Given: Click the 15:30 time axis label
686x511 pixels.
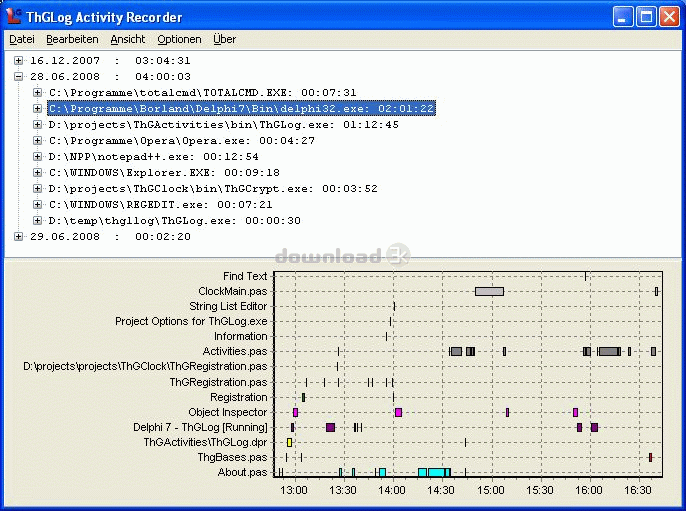Looking at the screenshot, I should (539, 490).
